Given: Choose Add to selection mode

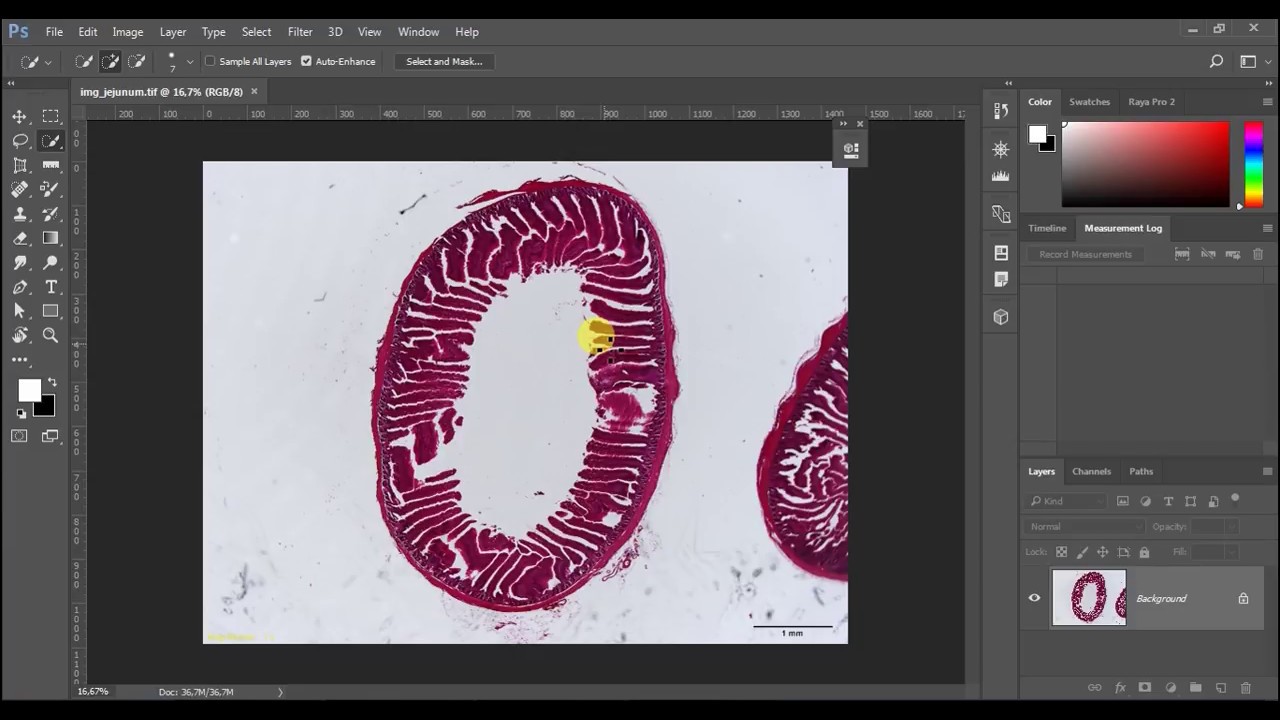Looking at the screenshot, I should pos(110,61).
